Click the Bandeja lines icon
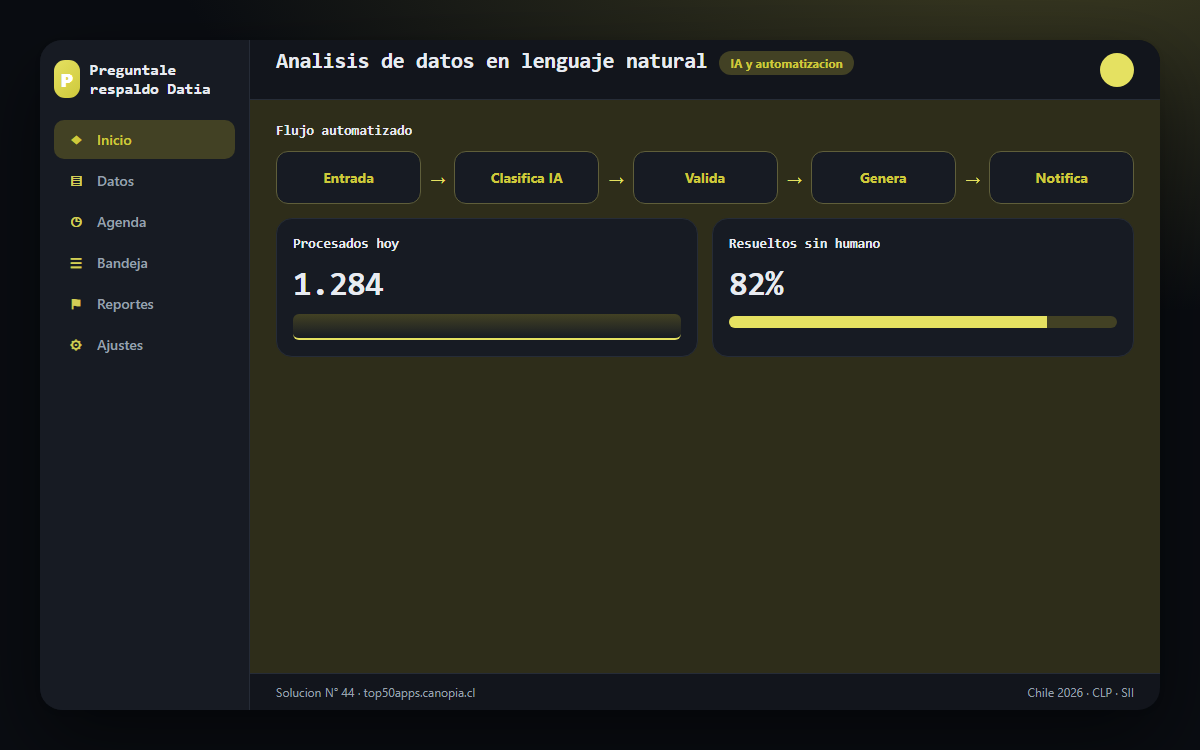Screen dimensions: 1200x750 click(x=76, y=263)
